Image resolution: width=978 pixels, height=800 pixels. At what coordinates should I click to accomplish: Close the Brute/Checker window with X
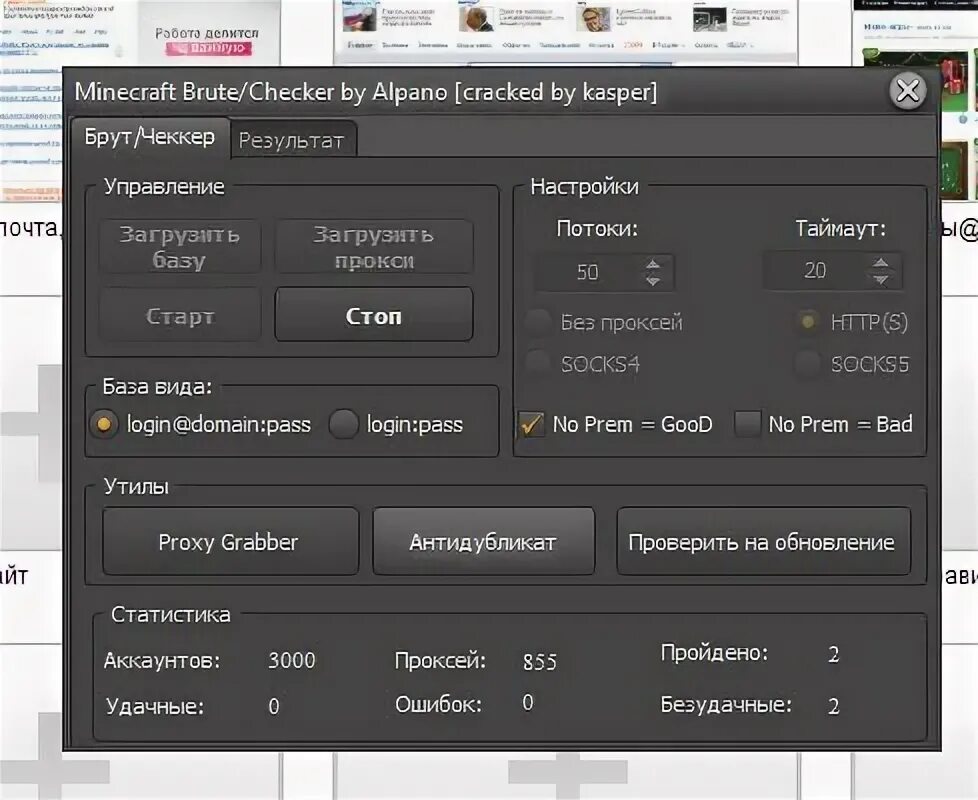coord(908,91)
